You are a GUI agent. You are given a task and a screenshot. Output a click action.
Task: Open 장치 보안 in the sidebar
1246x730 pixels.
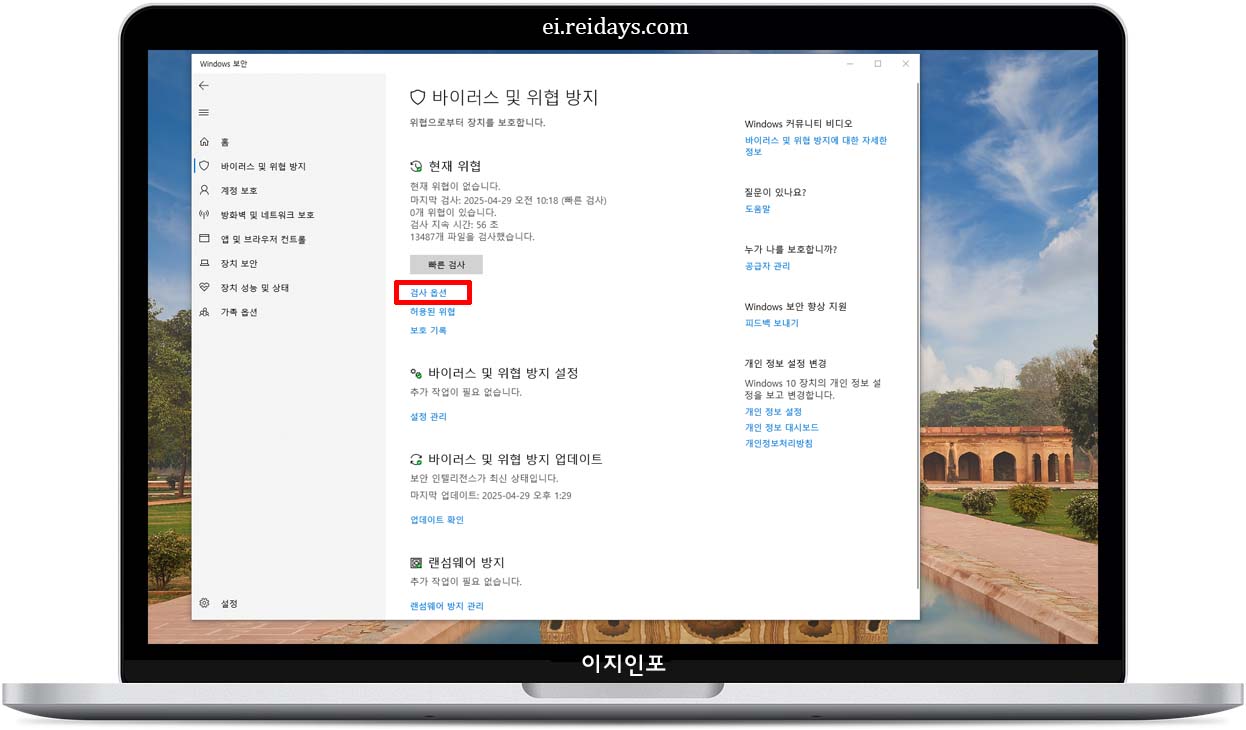[239, 263]
